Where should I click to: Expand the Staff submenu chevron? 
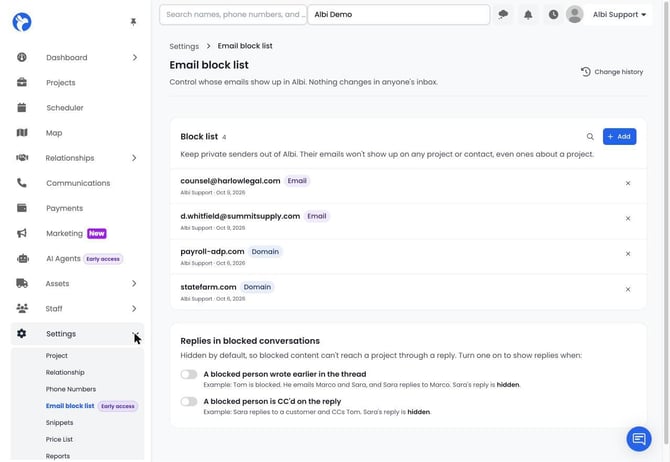click(134, 309)
